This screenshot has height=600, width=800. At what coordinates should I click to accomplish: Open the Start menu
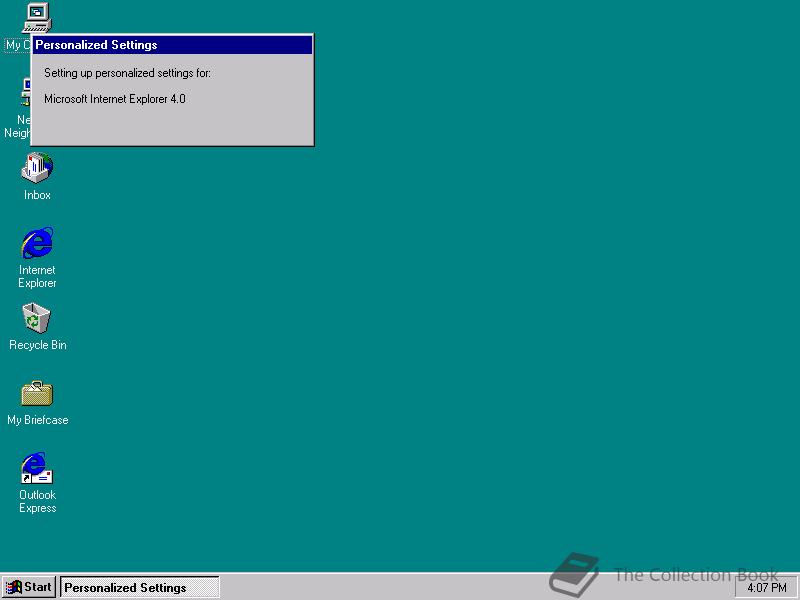click(28, 587)
